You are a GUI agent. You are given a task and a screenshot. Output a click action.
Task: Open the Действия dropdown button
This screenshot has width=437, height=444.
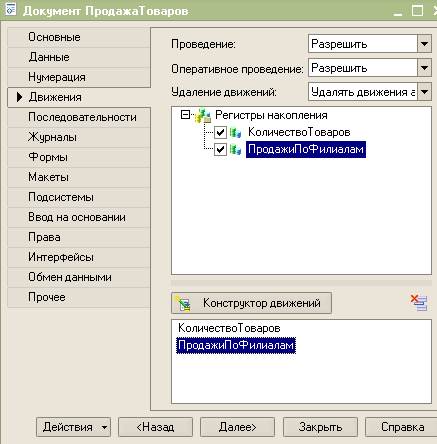pyautogui.click(x=73, y=427)
